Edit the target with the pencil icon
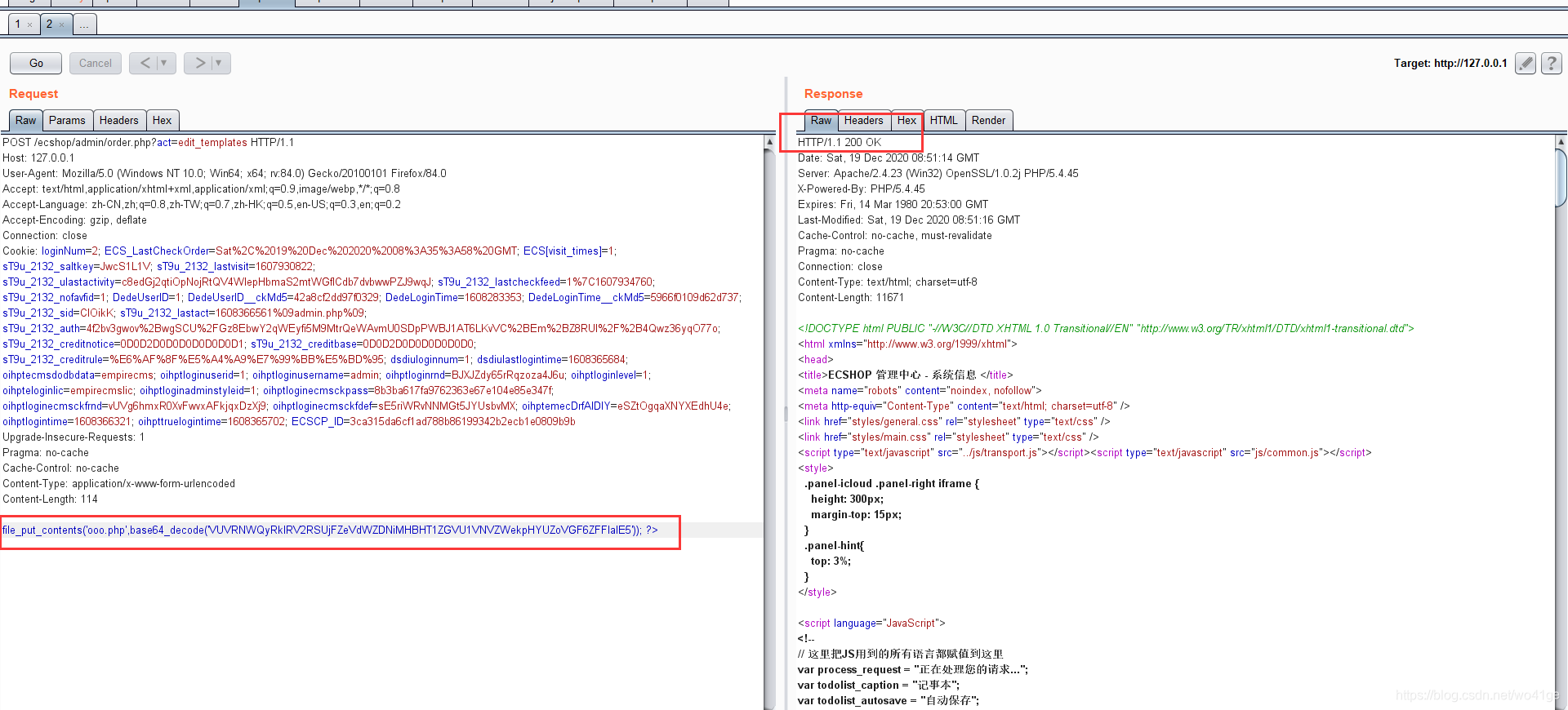Image resolution: width=1568 pixels, height=710 pixels. [x=1525, y=63]
